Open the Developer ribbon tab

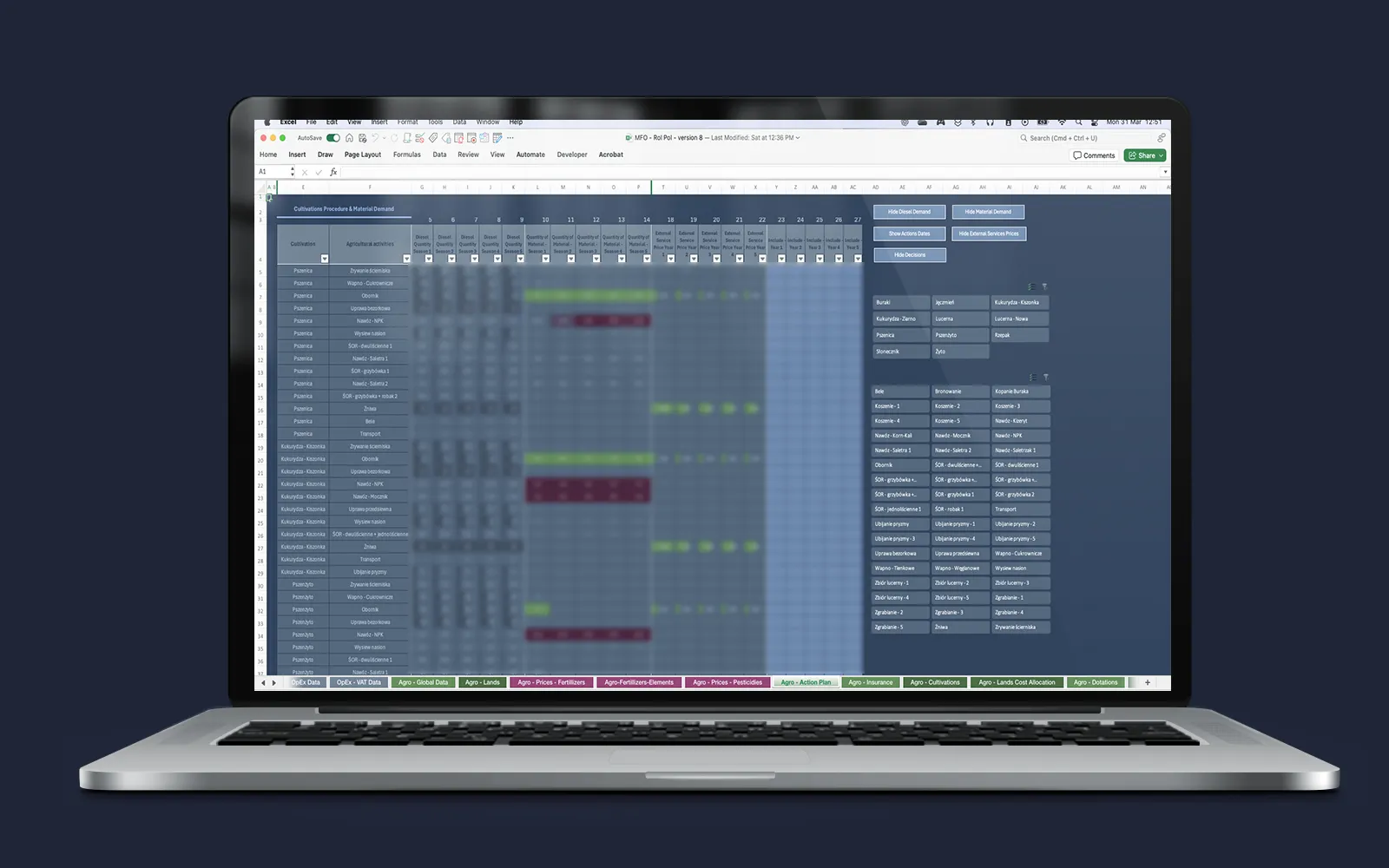572,155
